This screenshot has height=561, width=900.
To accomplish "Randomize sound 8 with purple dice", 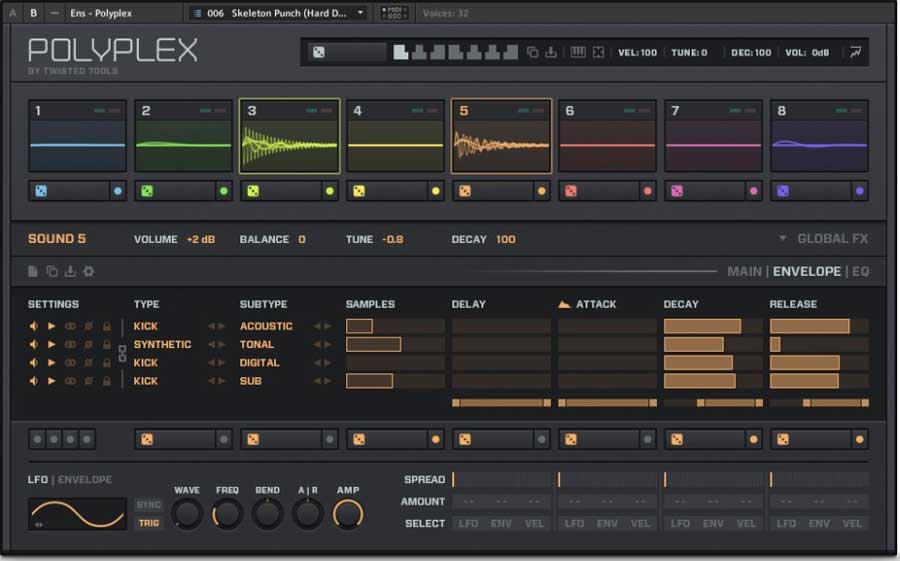I will point(783,191).
